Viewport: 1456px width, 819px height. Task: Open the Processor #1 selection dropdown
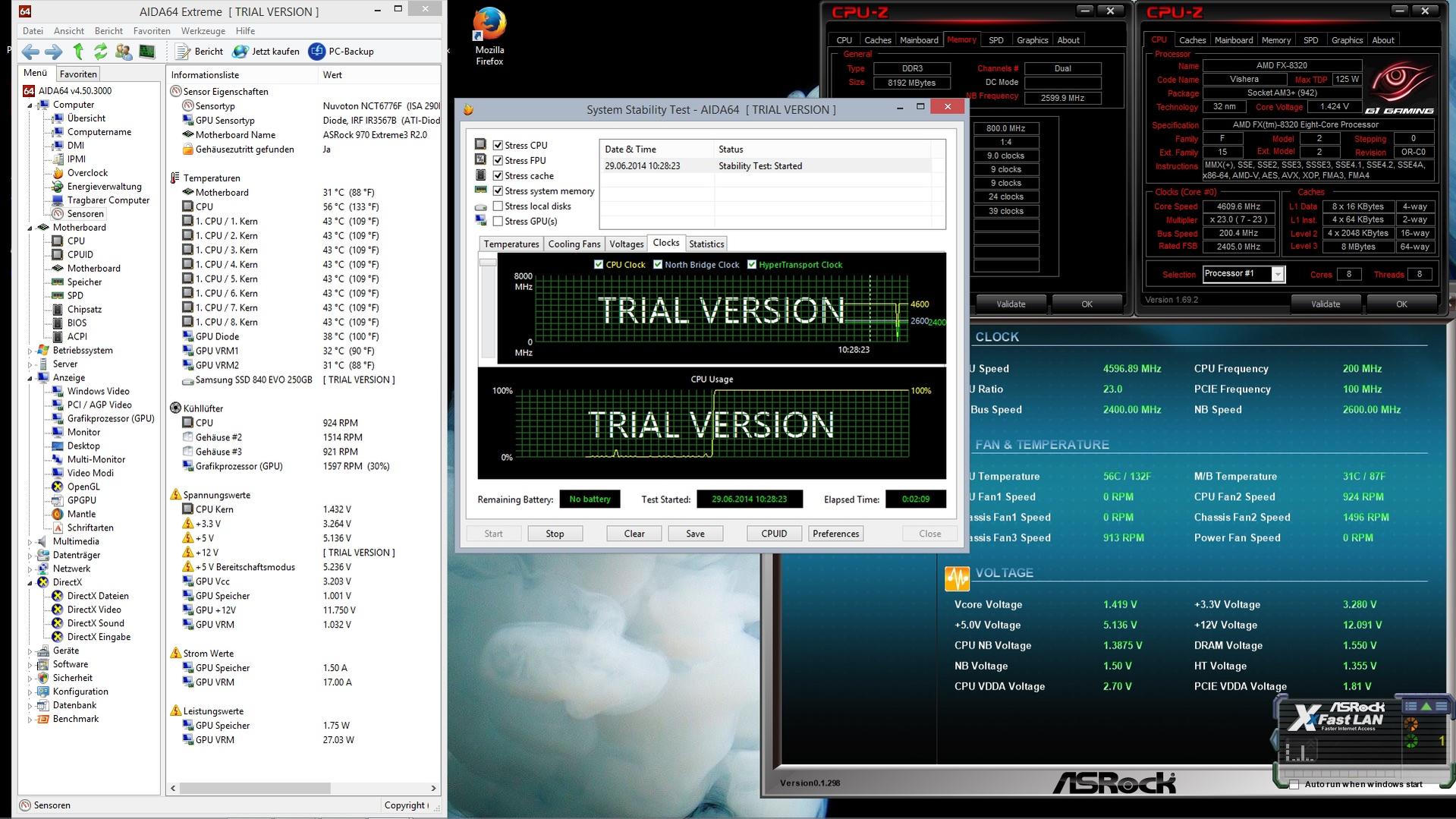click(1278, 274)
